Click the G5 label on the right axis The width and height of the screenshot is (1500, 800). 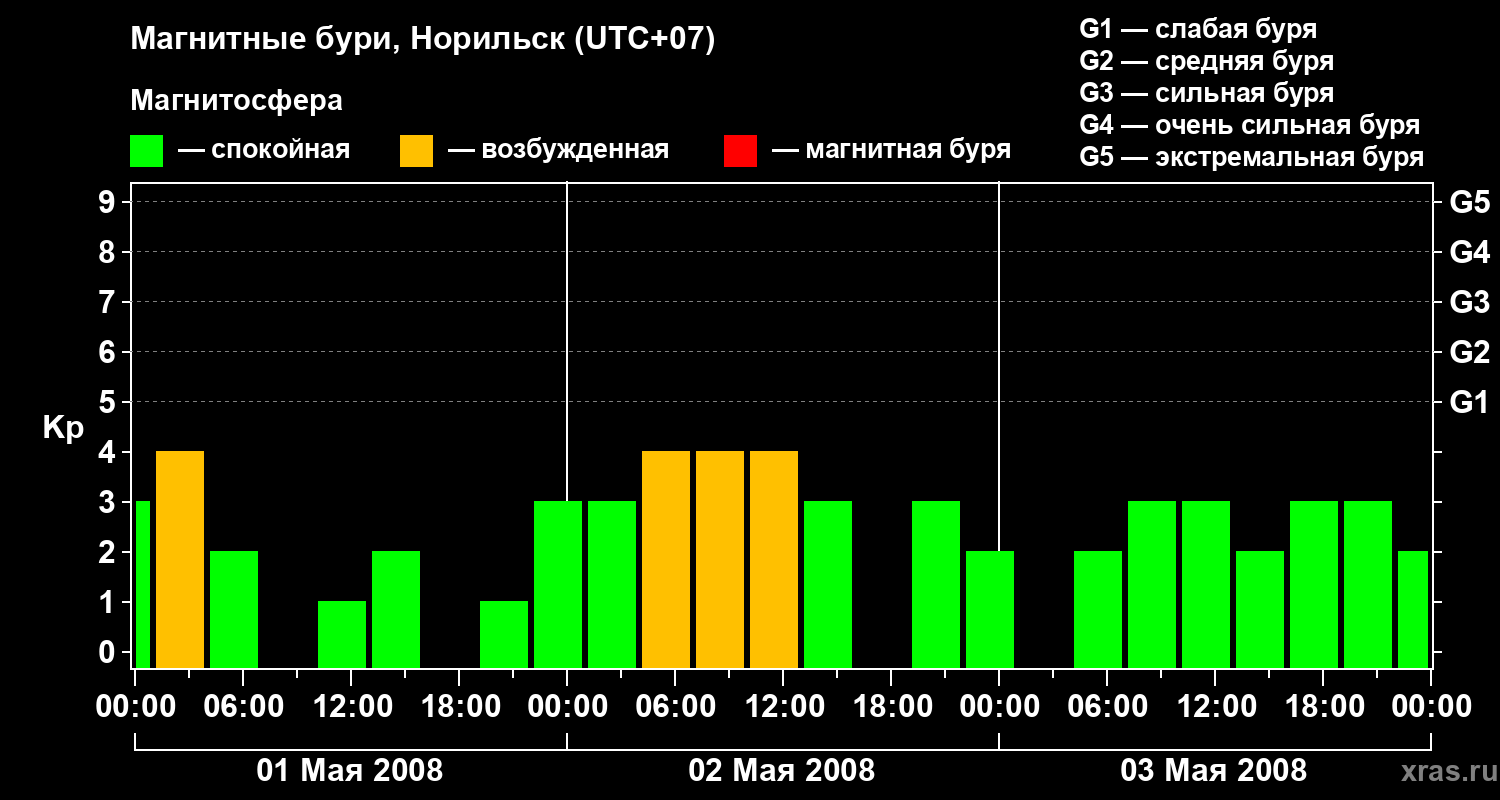(x=1469, y=202)
